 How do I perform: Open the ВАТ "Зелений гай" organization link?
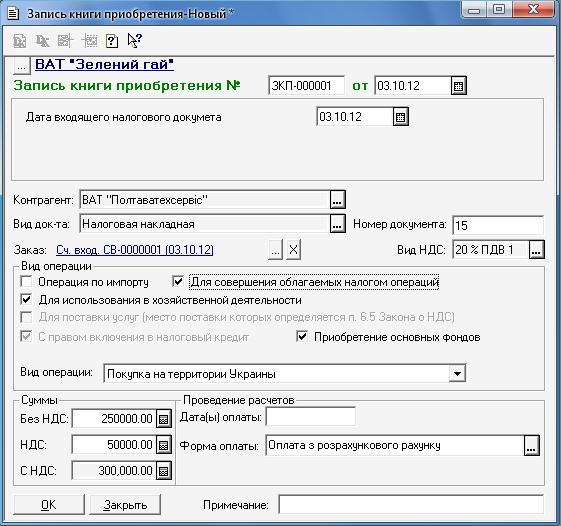[x=104, y=64]
